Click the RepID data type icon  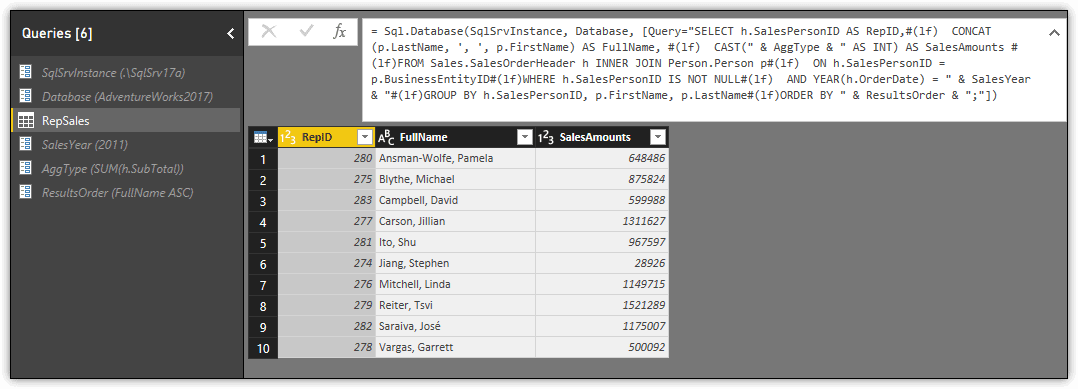289,137
